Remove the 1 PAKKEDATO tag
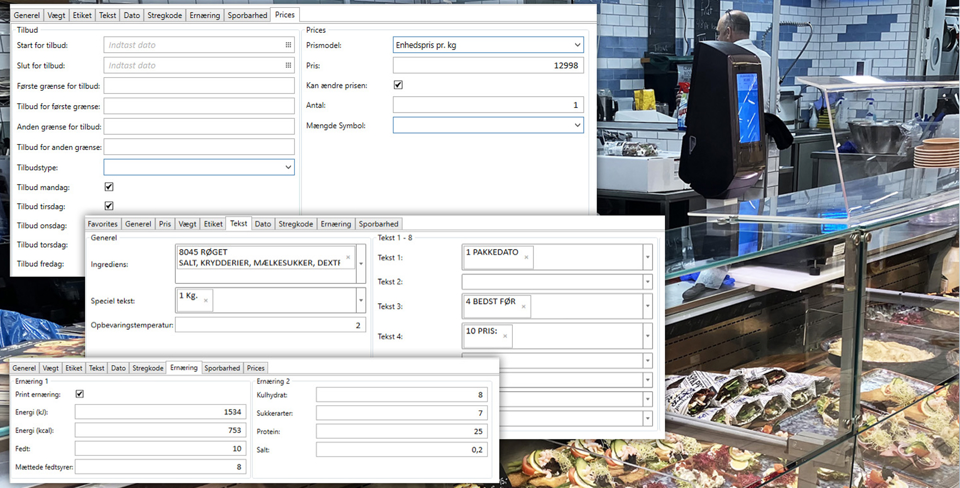This screenshot has height=488, width=960. click(x=526, y=258)
